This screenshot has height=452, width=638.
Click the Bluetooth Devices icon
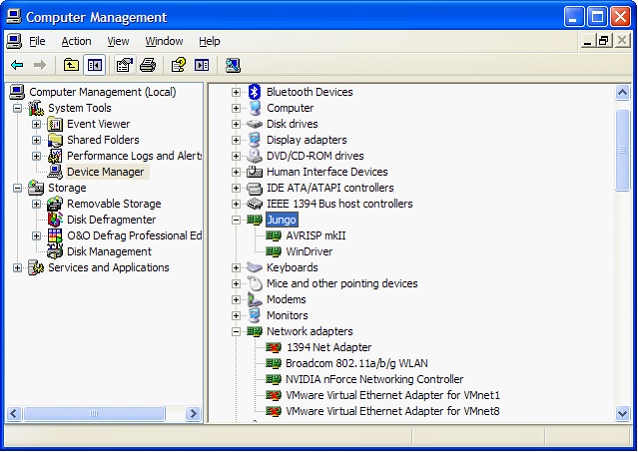click(x=254, y=92)
